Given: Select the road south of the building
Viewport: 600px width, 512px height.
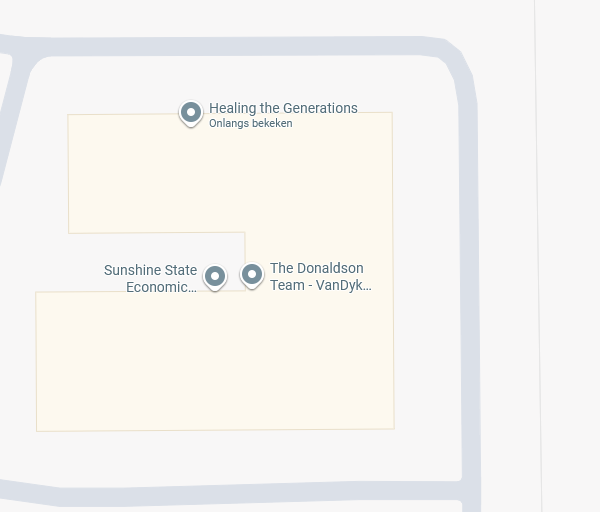Looking at the screenshot, I should click(250, 490).
